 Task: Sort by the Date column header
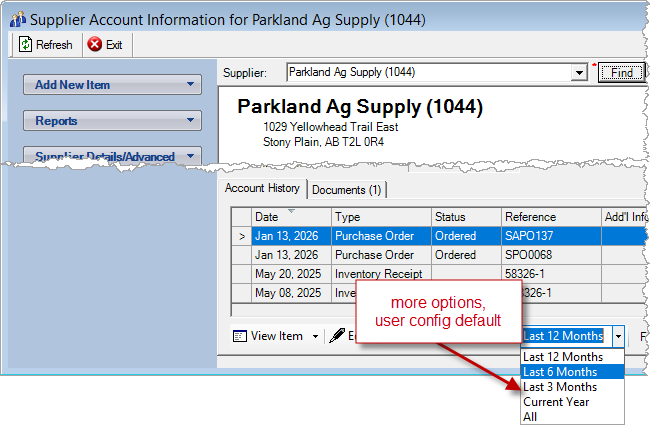(x=291, y=217)
